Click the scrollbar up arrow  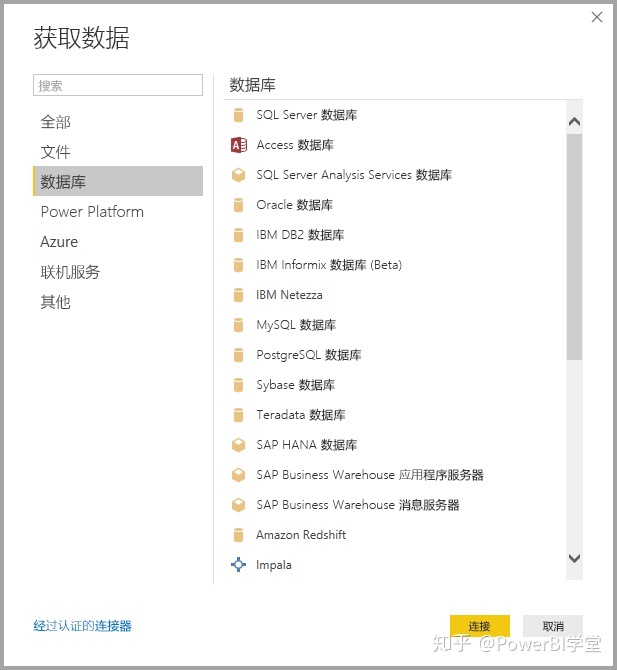(x=575, y=122)
